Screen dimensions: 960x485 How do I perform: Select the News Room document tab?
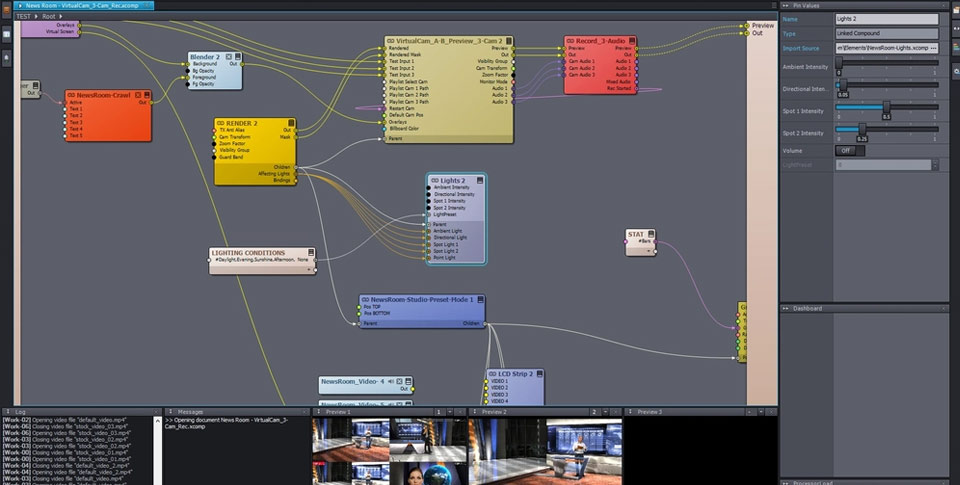coord(83,6)
